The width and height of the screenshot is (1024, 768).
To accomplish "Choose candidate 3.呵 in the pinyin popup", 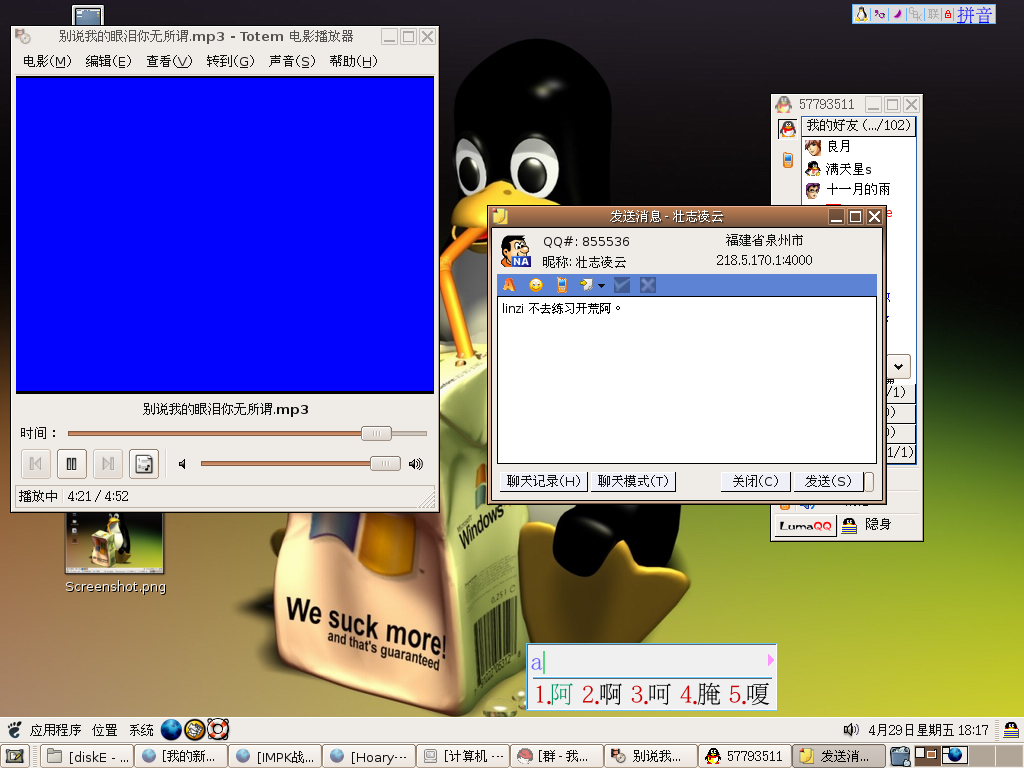I will pos(650,694).
